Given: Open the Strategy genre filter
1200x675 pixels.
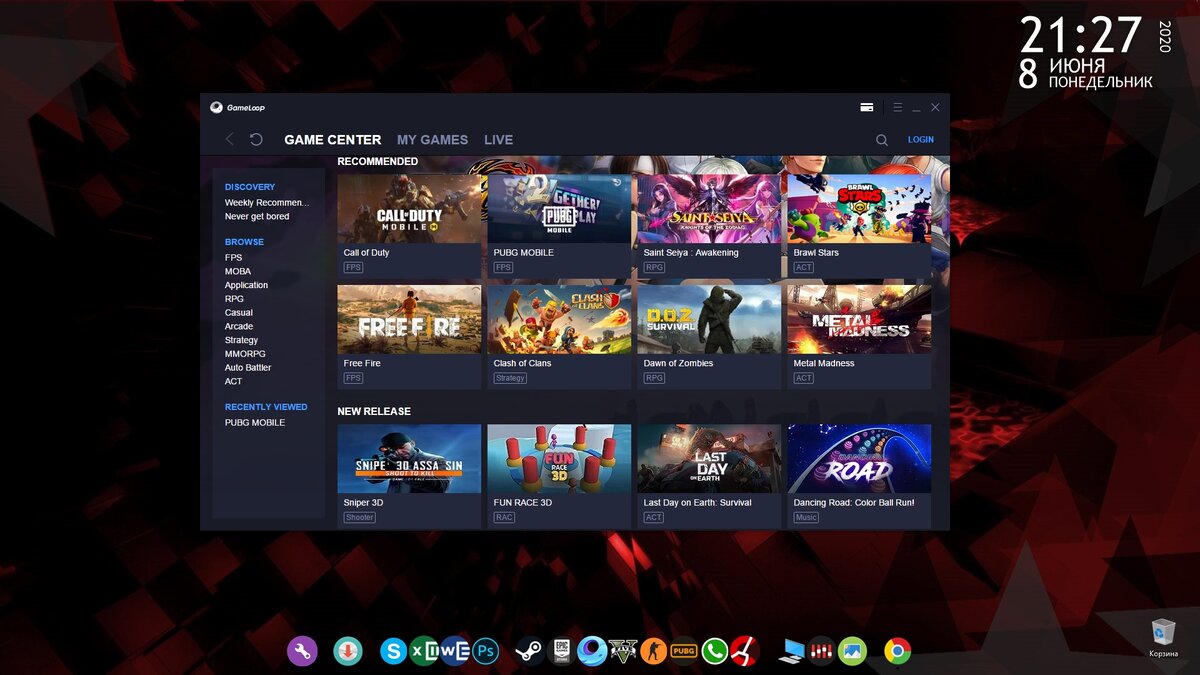Looking at the screenshot, I should click(240, 339).
